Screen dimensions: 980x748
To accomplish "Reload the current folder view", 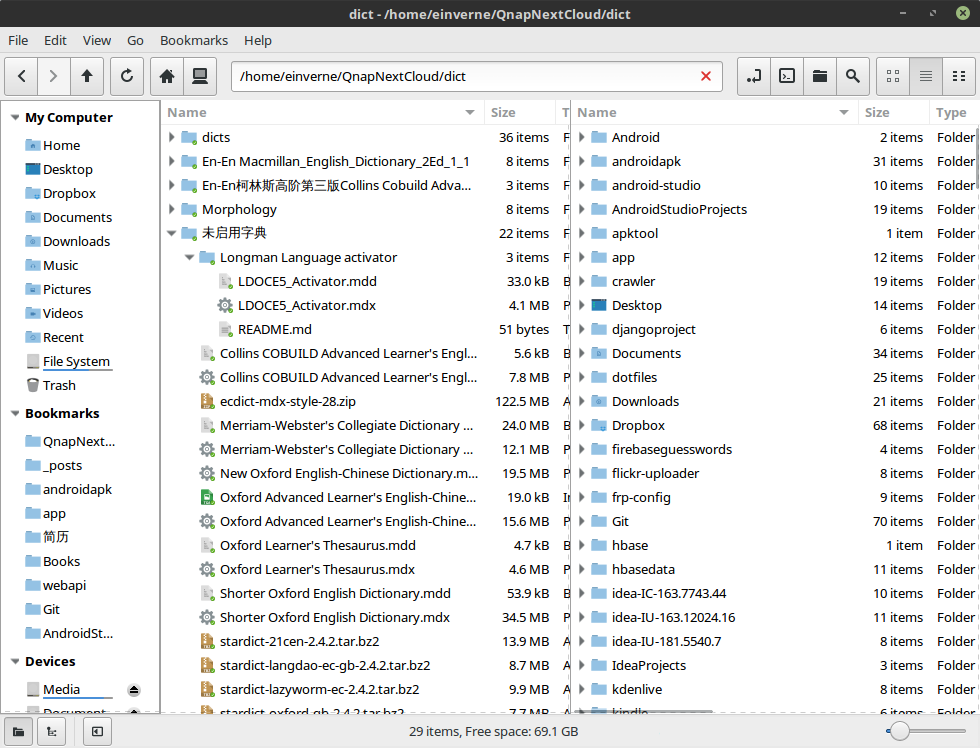I will click(x=126, y=76).
